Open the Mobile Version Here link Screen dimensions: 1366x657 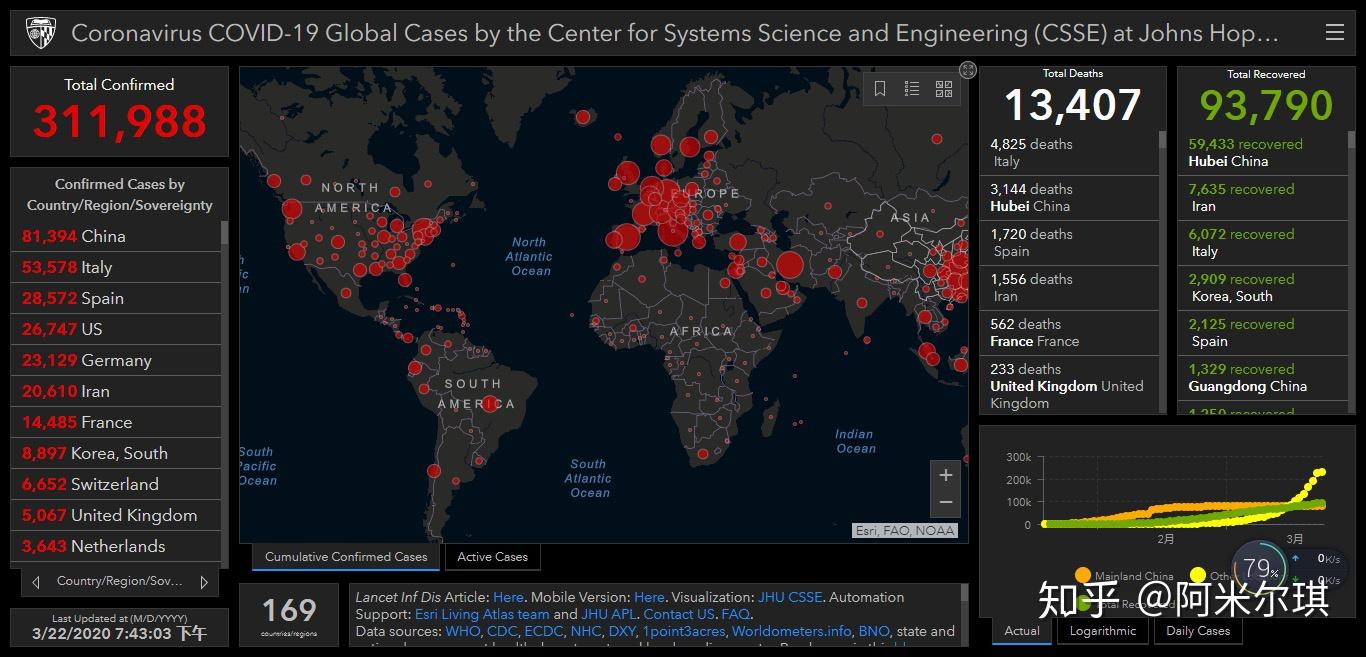point(649,597)
